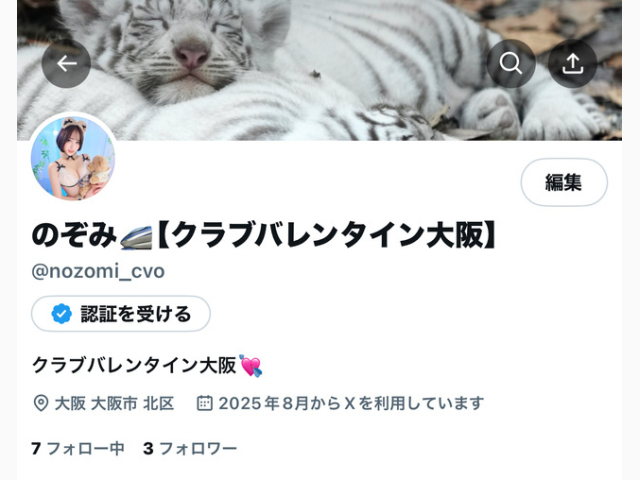Screen dimensions: 640x480
Task: Open the 7 フォロー中 following list
Action: point(78,449)
